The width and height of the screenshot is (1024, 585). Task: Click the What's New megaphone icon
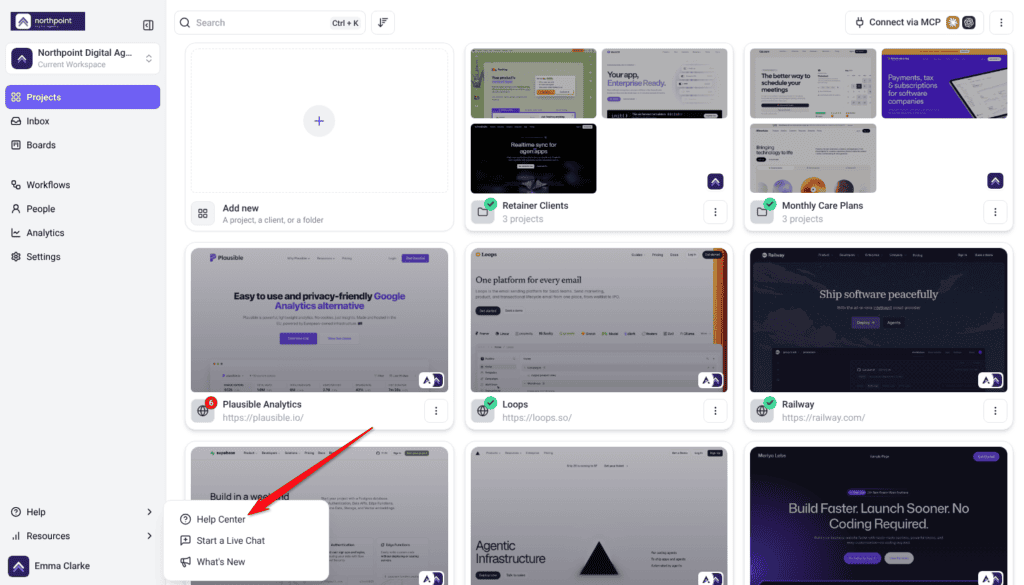click(x=185, y=562)
